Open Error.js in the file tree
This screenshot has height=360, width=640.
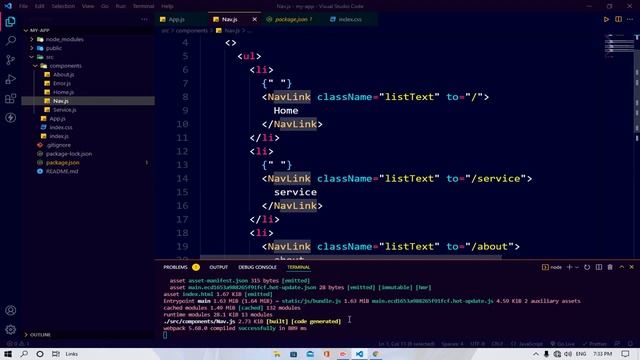62,83
